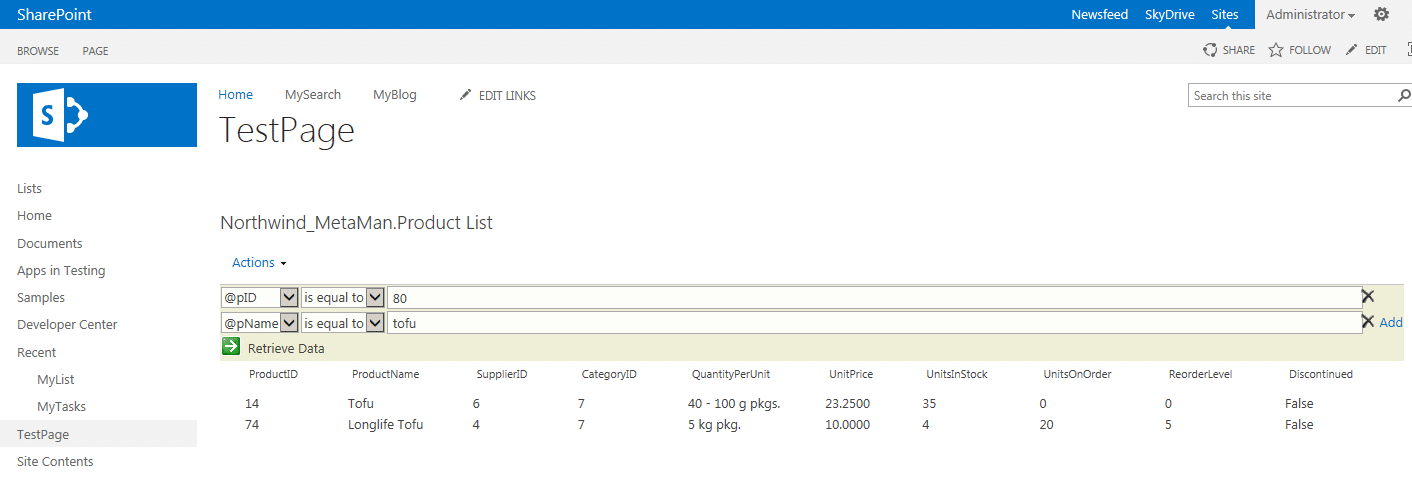Click the ProductName column header

click(385, 374)
